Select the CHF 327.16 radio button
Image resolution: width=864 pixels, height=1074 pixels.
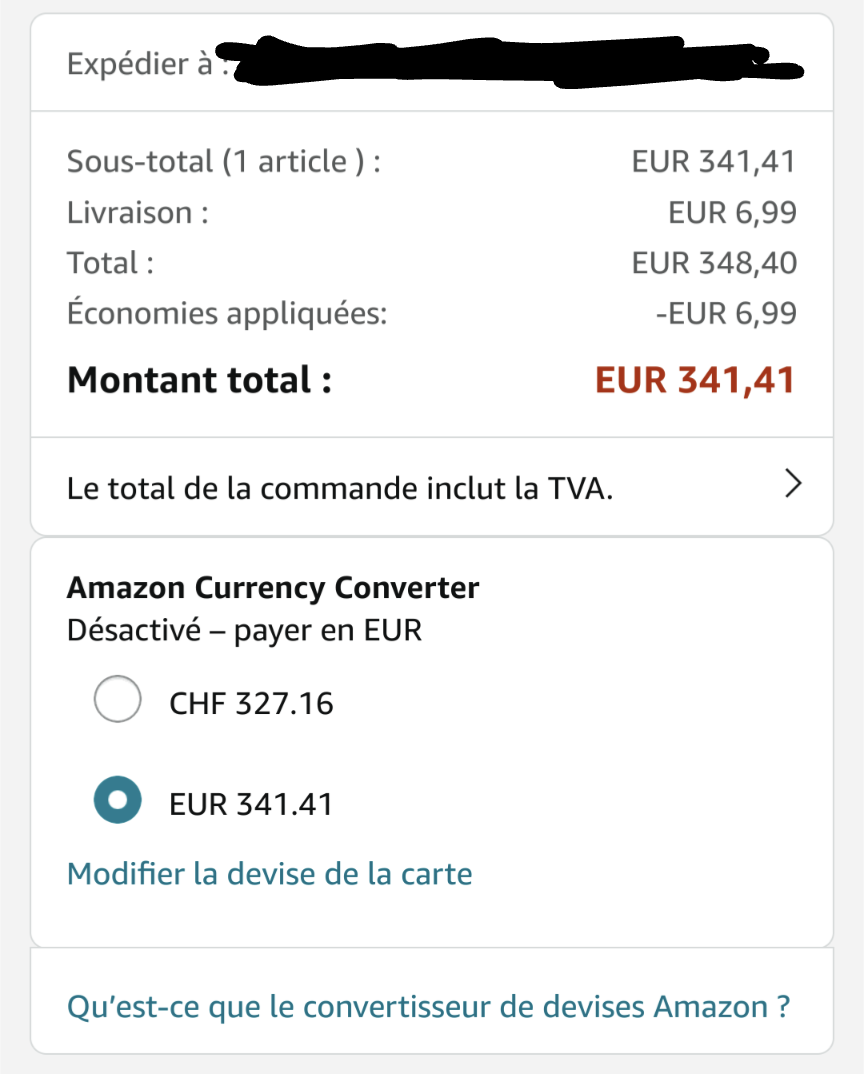point(117,700)
